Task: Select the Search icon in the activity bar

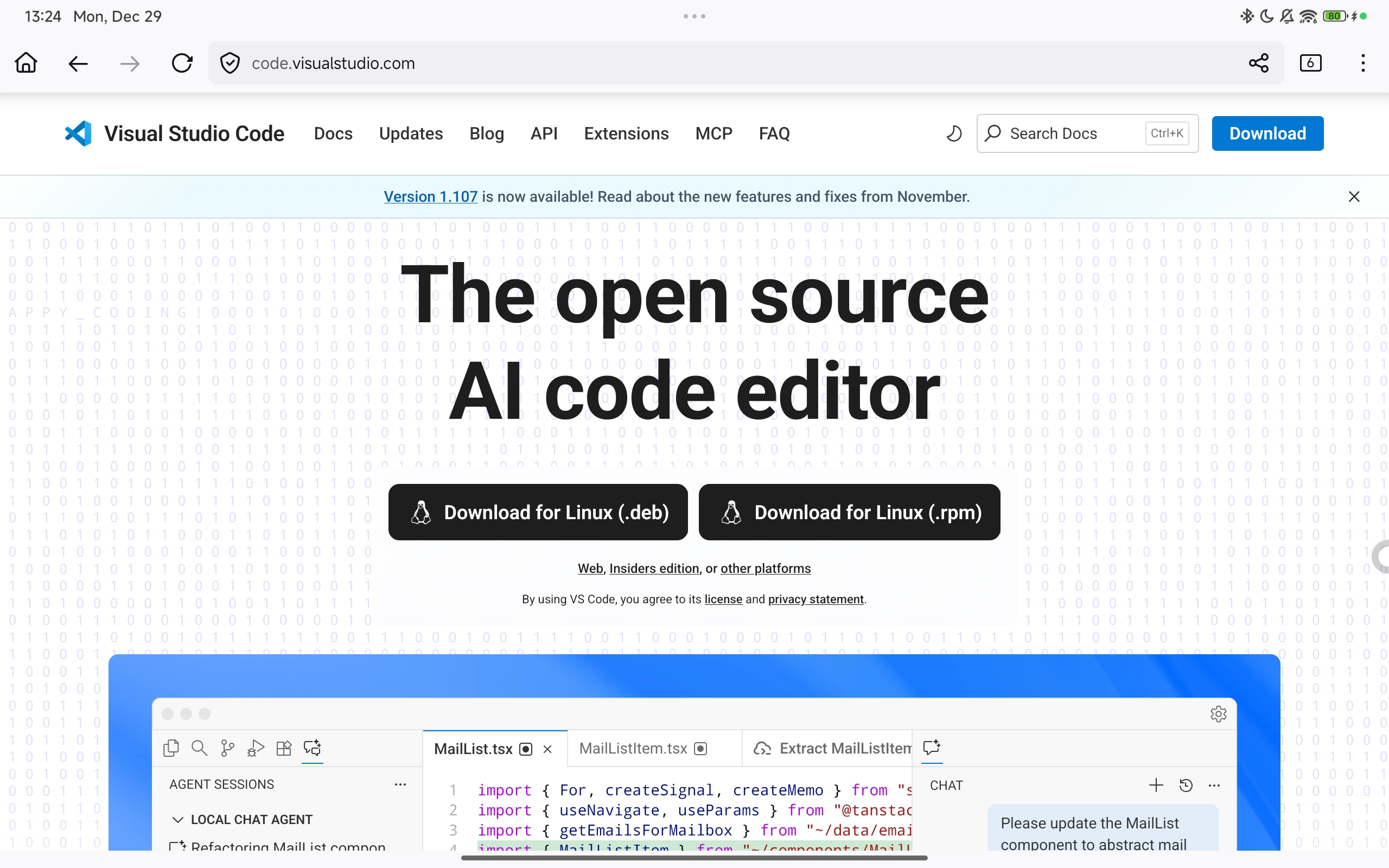Action: coord(199,748)
